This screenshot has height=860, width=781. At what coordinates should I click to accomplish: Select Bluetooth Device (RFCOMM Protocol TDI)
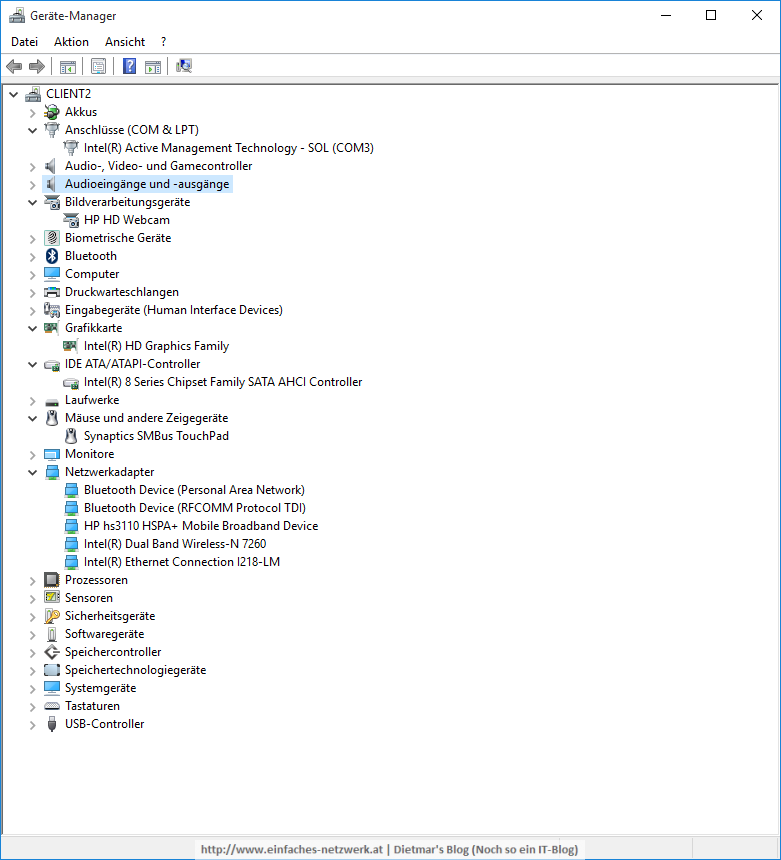(x=195, y=508)
